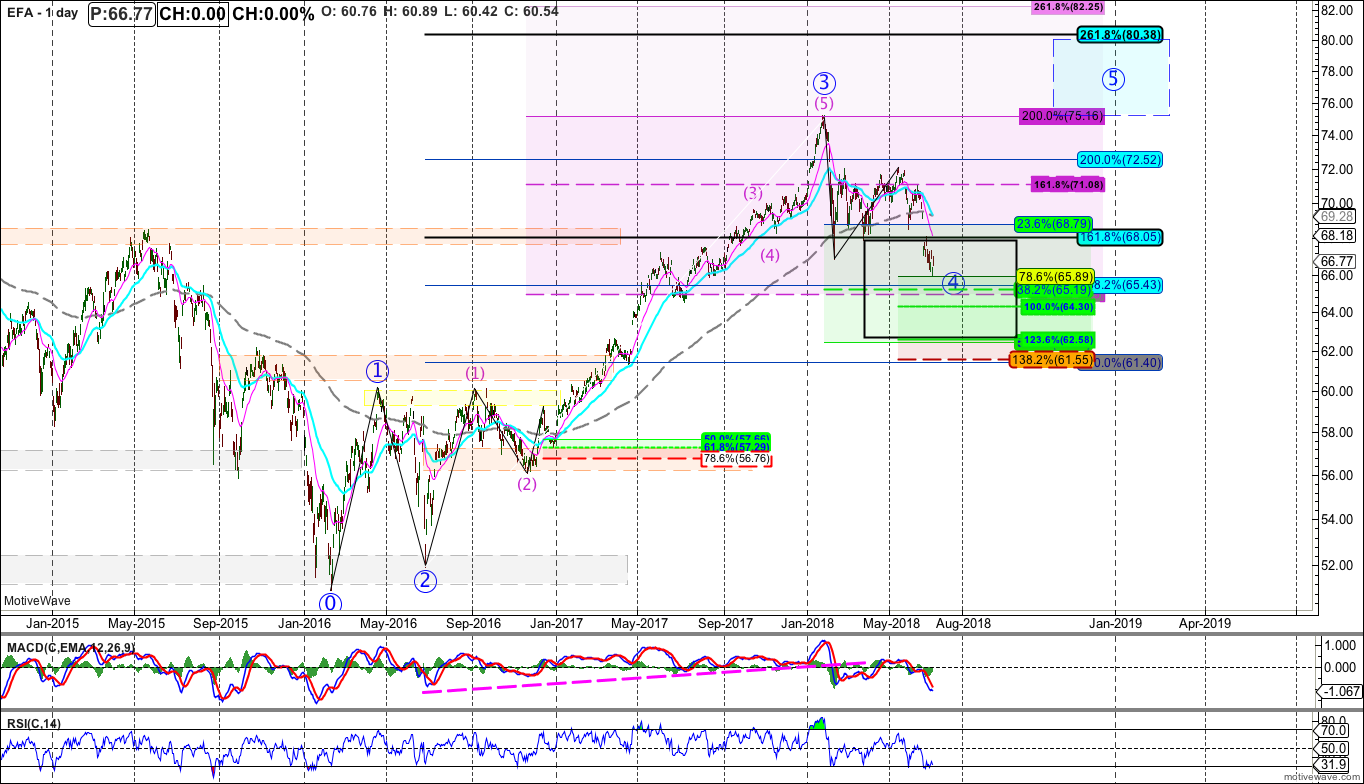Click the -1.067 MACD value tag

point(1340,692)
